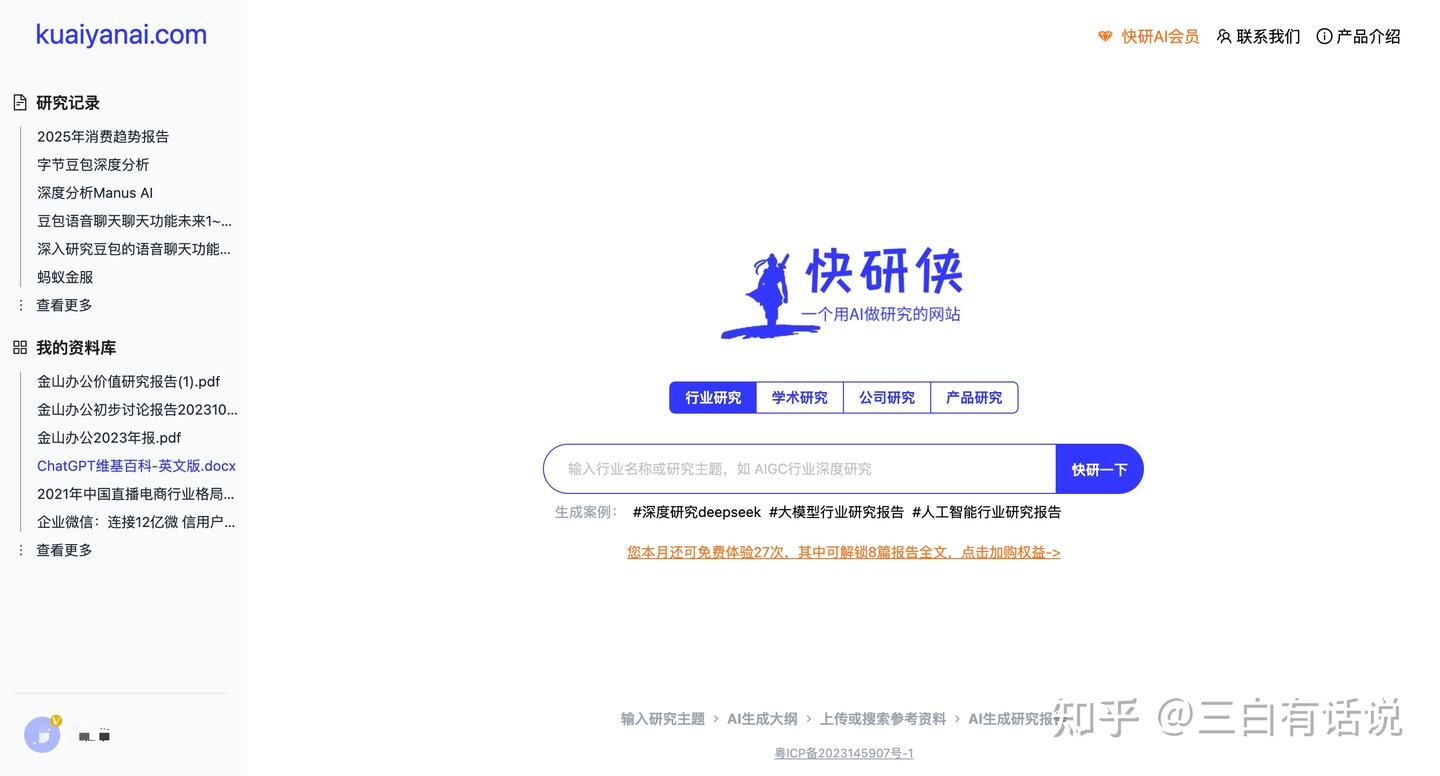Screen dimensions: 1440x776
Task: Open file 2021年中国直播电商行业格局
Action: coord(135,493)
